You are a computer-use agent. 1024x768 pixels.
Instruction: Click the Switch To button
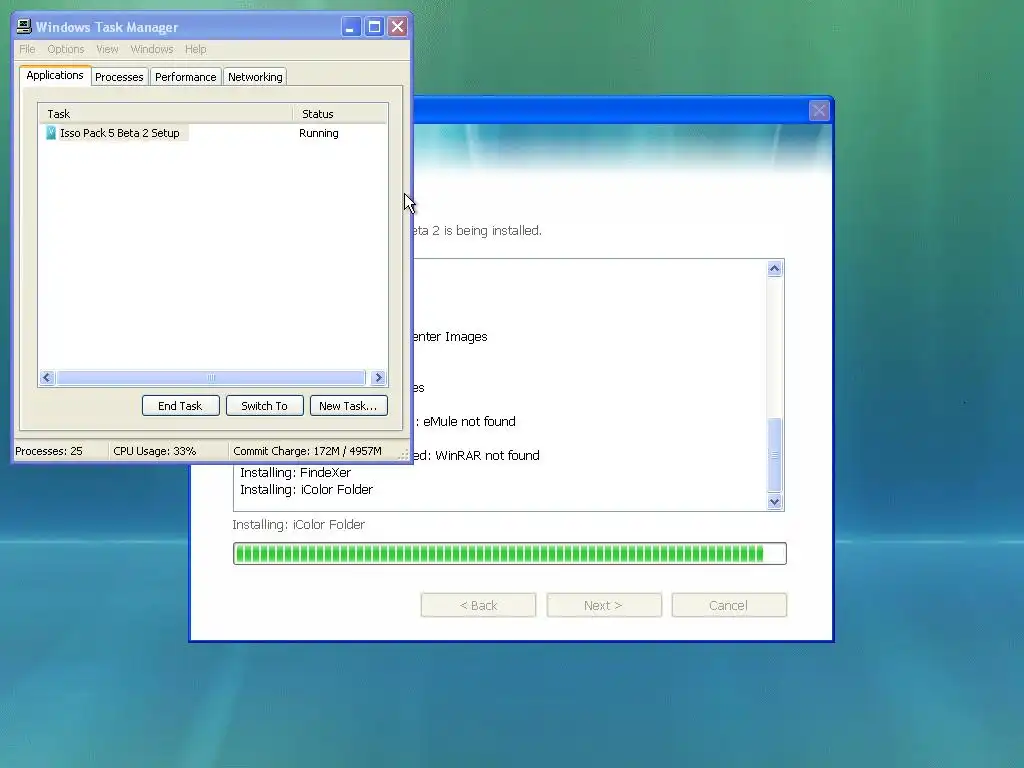(264, 406)
